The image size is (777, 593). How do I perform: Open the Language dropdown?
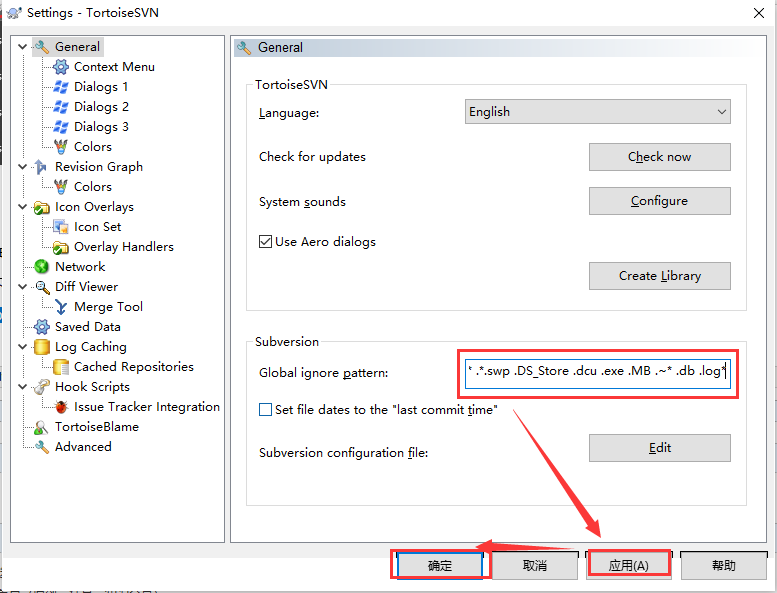[598, 112]
